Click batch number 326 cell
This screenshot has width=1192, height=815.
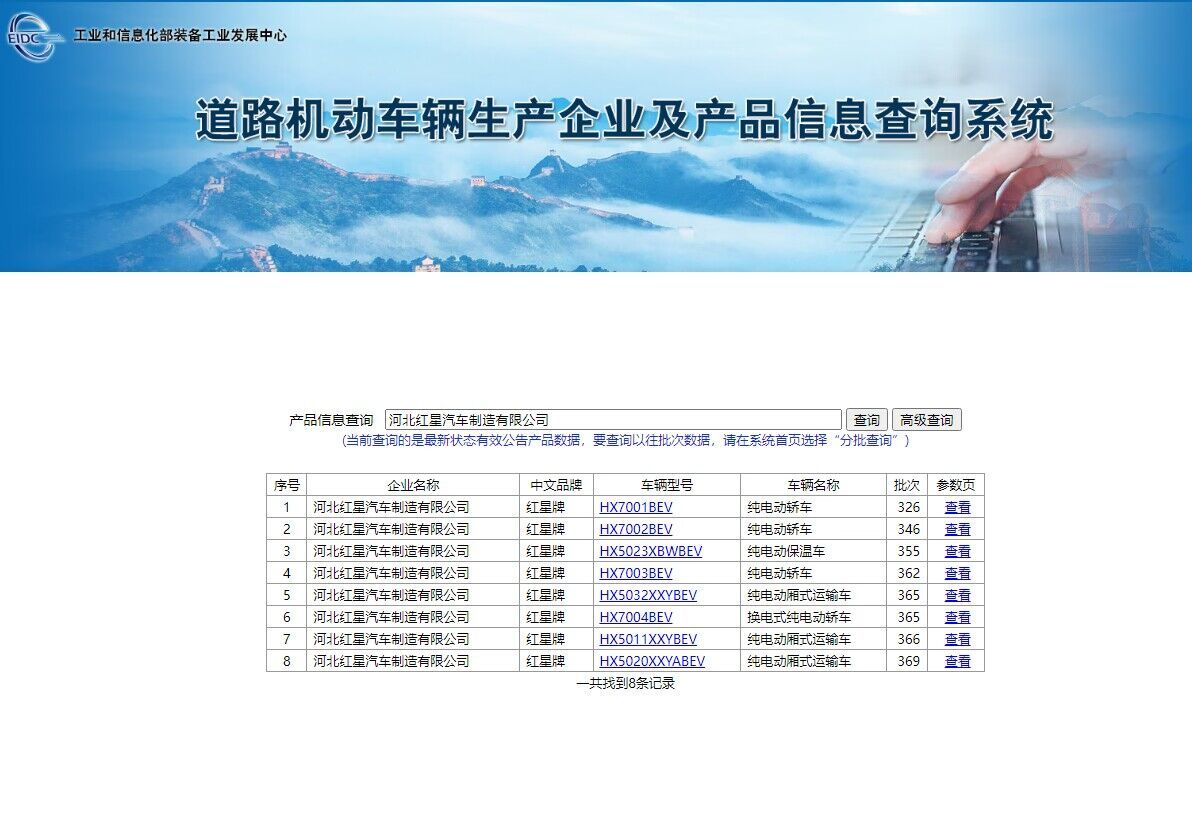[908, 507]
